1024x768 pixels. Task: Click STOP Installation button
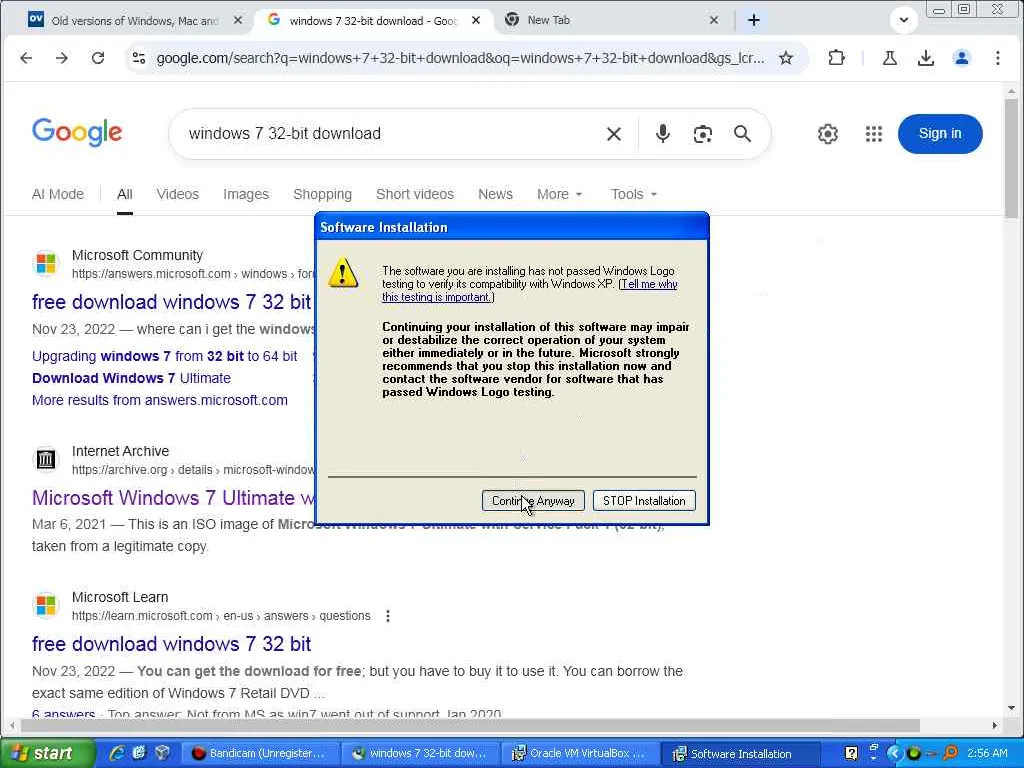click(x=644, y=501)
